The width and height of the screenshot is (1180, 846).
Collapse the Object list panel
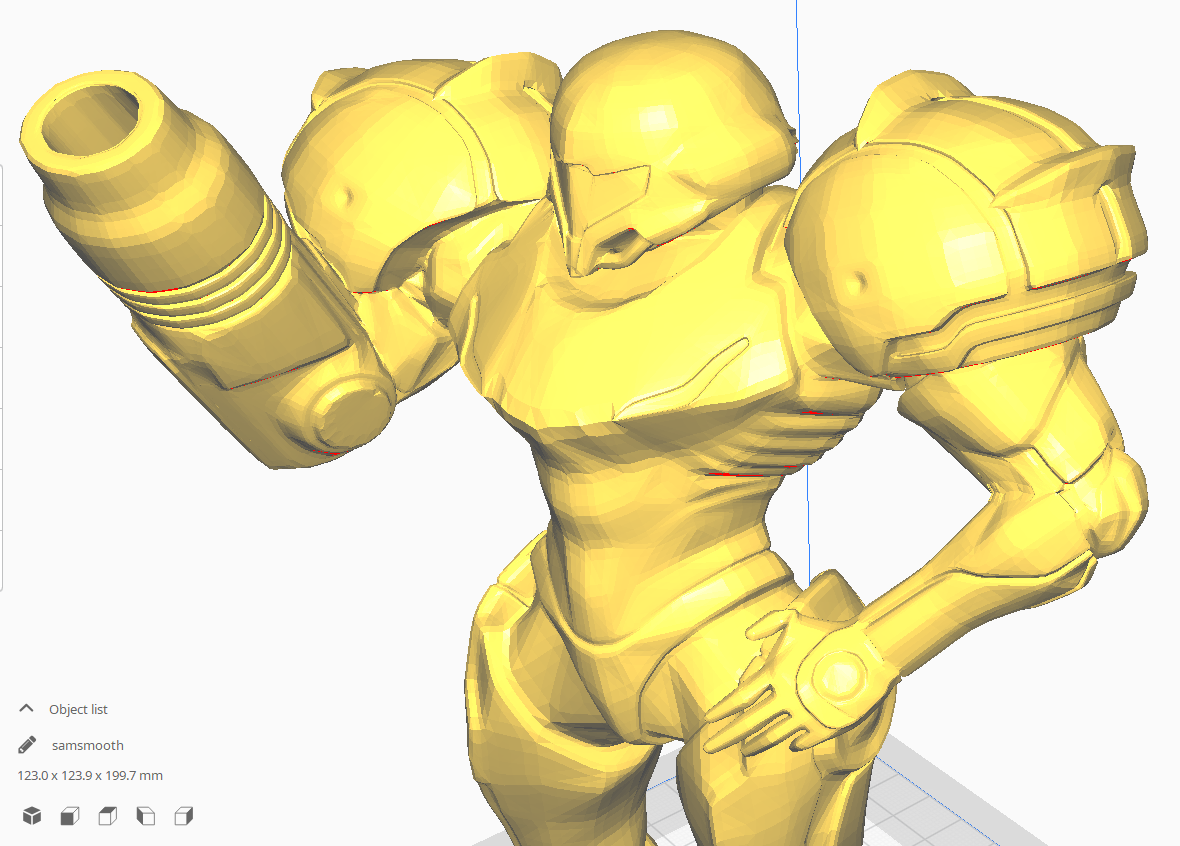point(26,708)
